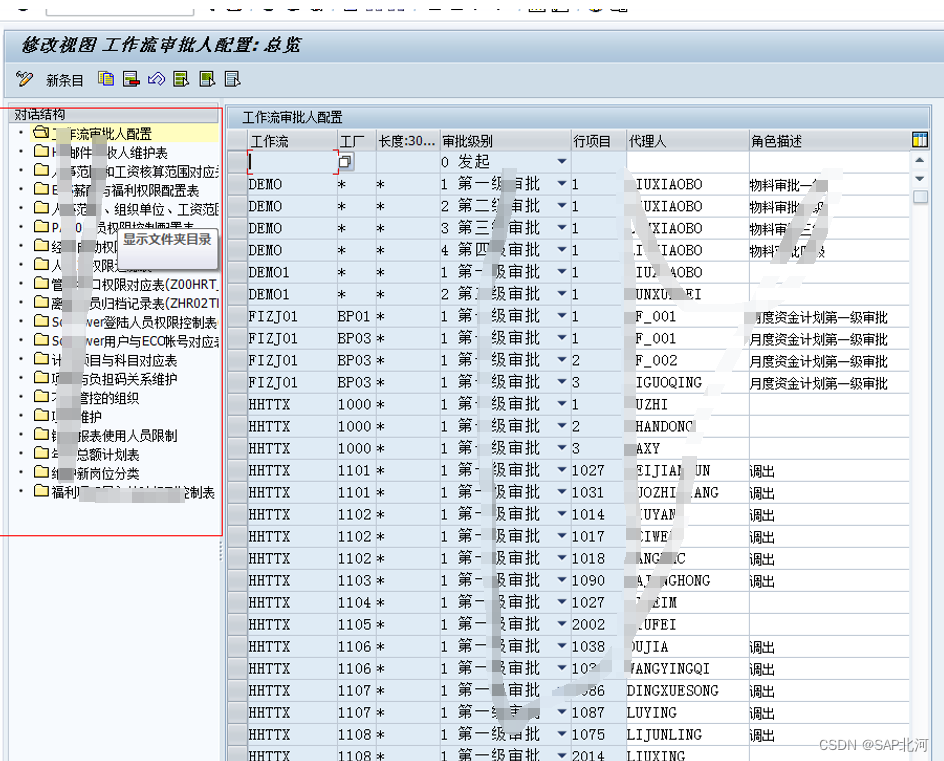944x761 pixels.
Task: Undo changes using the undo arrow icon
Action: (155, 78)
